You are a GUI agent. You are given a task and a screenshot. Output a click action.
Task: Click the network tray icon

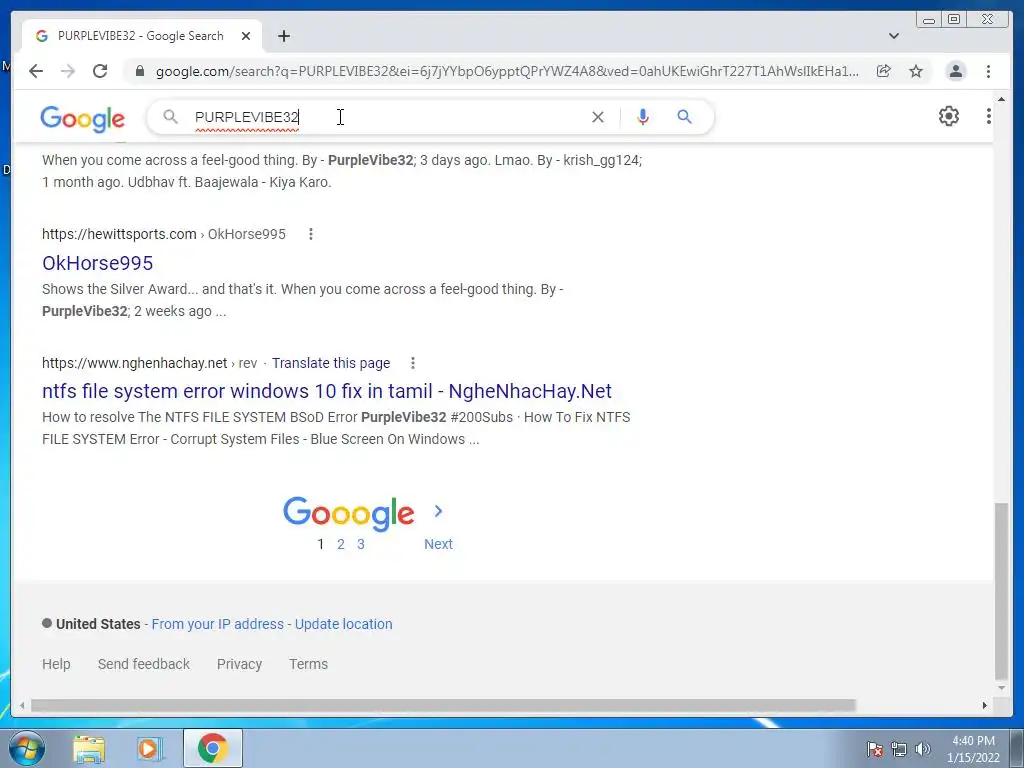click(x=899, y=749)
